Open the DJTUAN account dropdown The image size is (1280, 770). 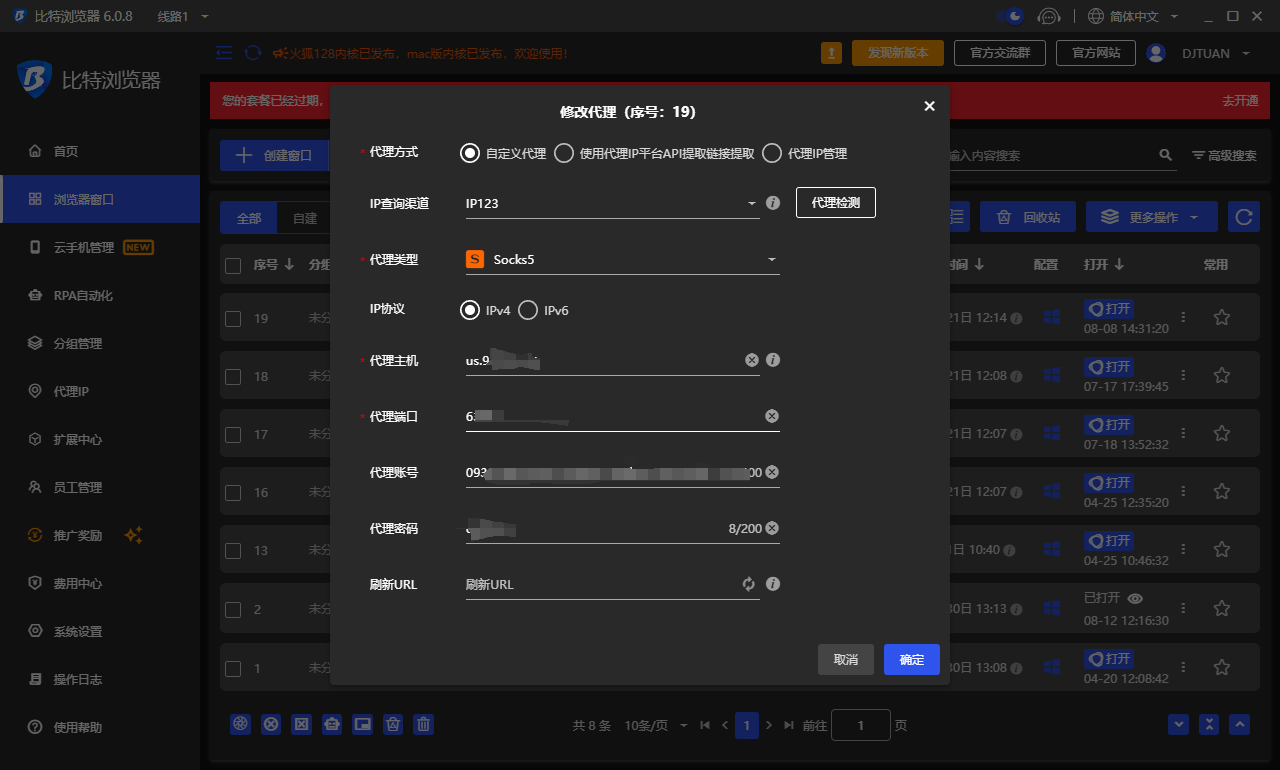1199,53
